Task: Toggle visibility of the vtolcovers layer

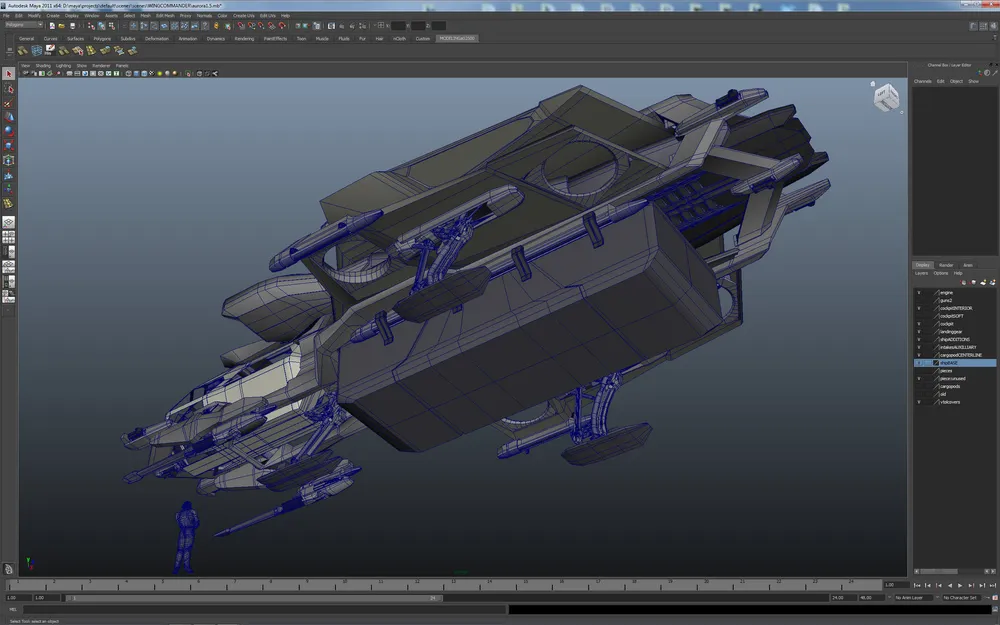Action: pyautogui.click(x=919, y=402)
